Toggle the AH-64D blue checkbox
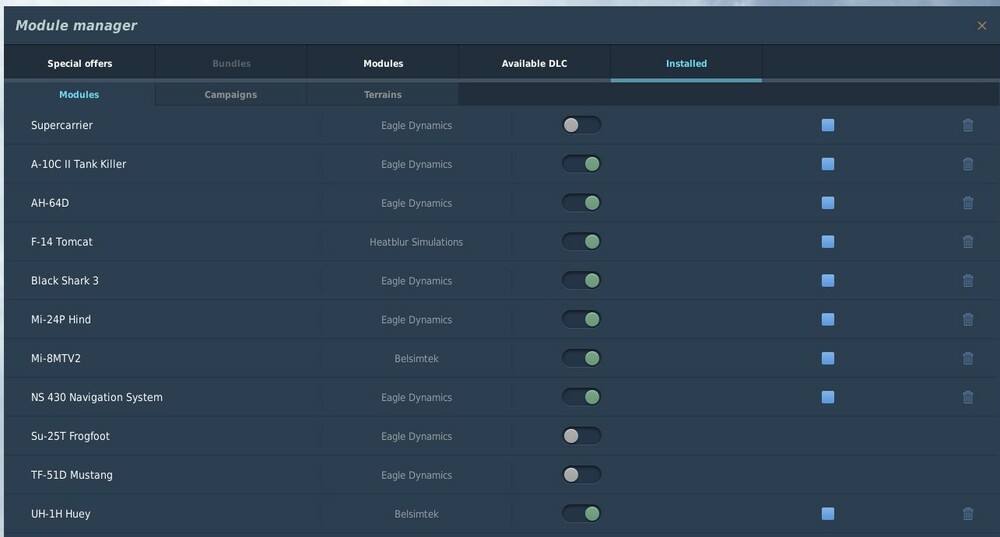This screenshot has height=537, width=1000. tap(828, 203)
